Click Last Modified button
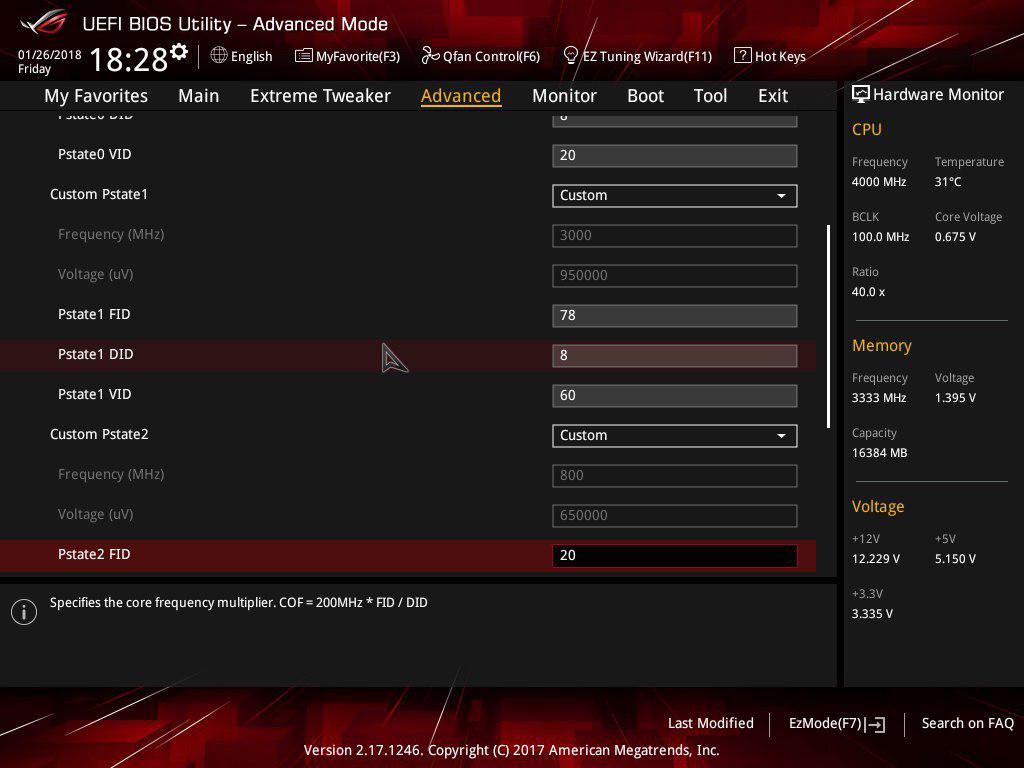 click(x=711, y=723)
